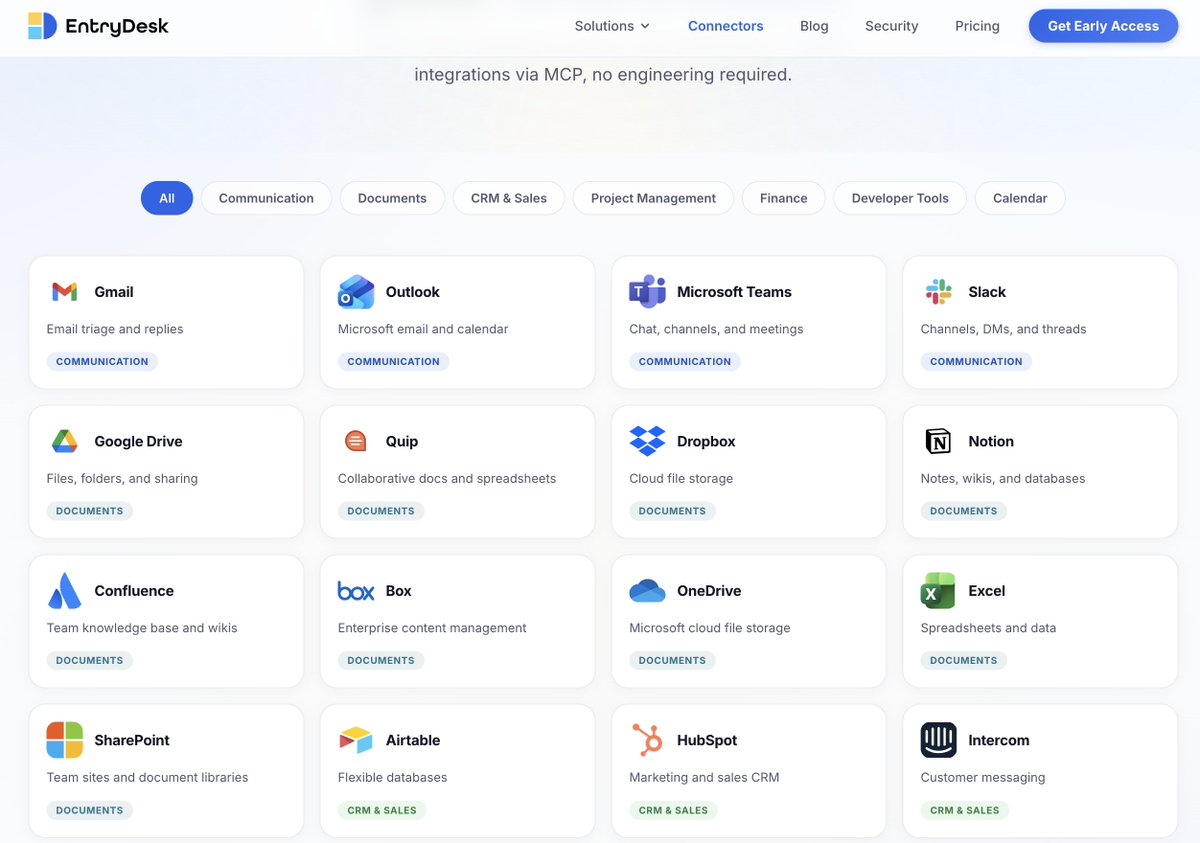The width and height of the screenshot is (1200, 843).
Task: Click "Notes, wikis, and databases" text
Action: (1003, 478)
